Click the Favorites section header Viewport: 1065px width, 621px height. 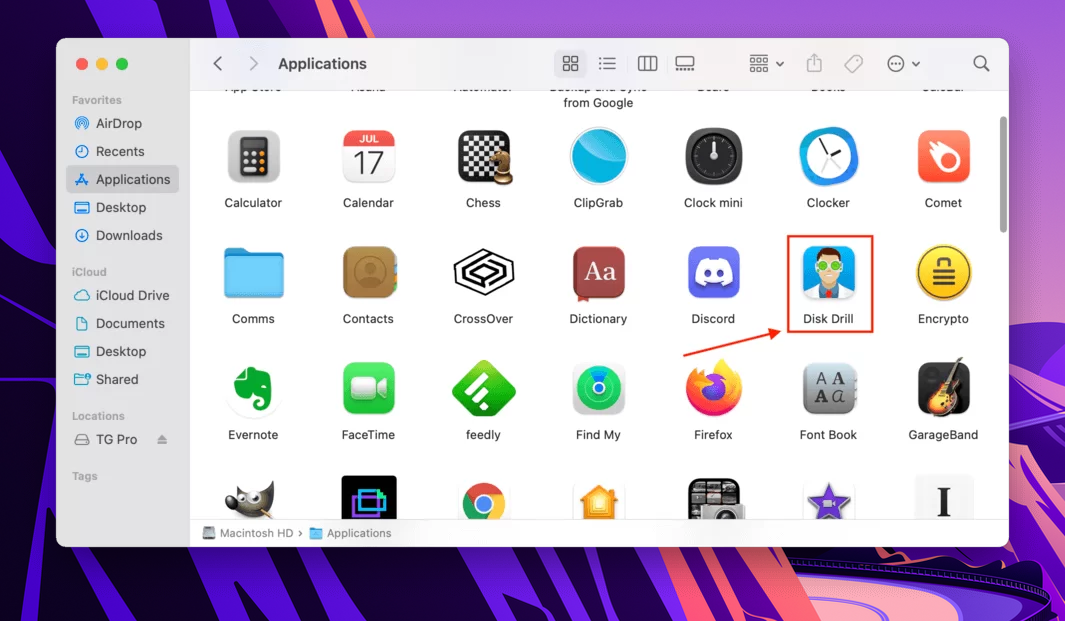click(96, 100)
